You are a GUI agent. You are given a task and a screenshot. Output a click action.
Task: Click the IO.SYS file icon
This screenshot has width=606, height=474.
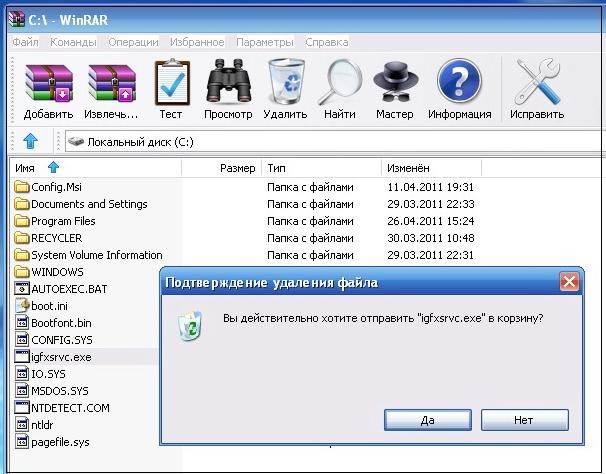click(22, 373)
